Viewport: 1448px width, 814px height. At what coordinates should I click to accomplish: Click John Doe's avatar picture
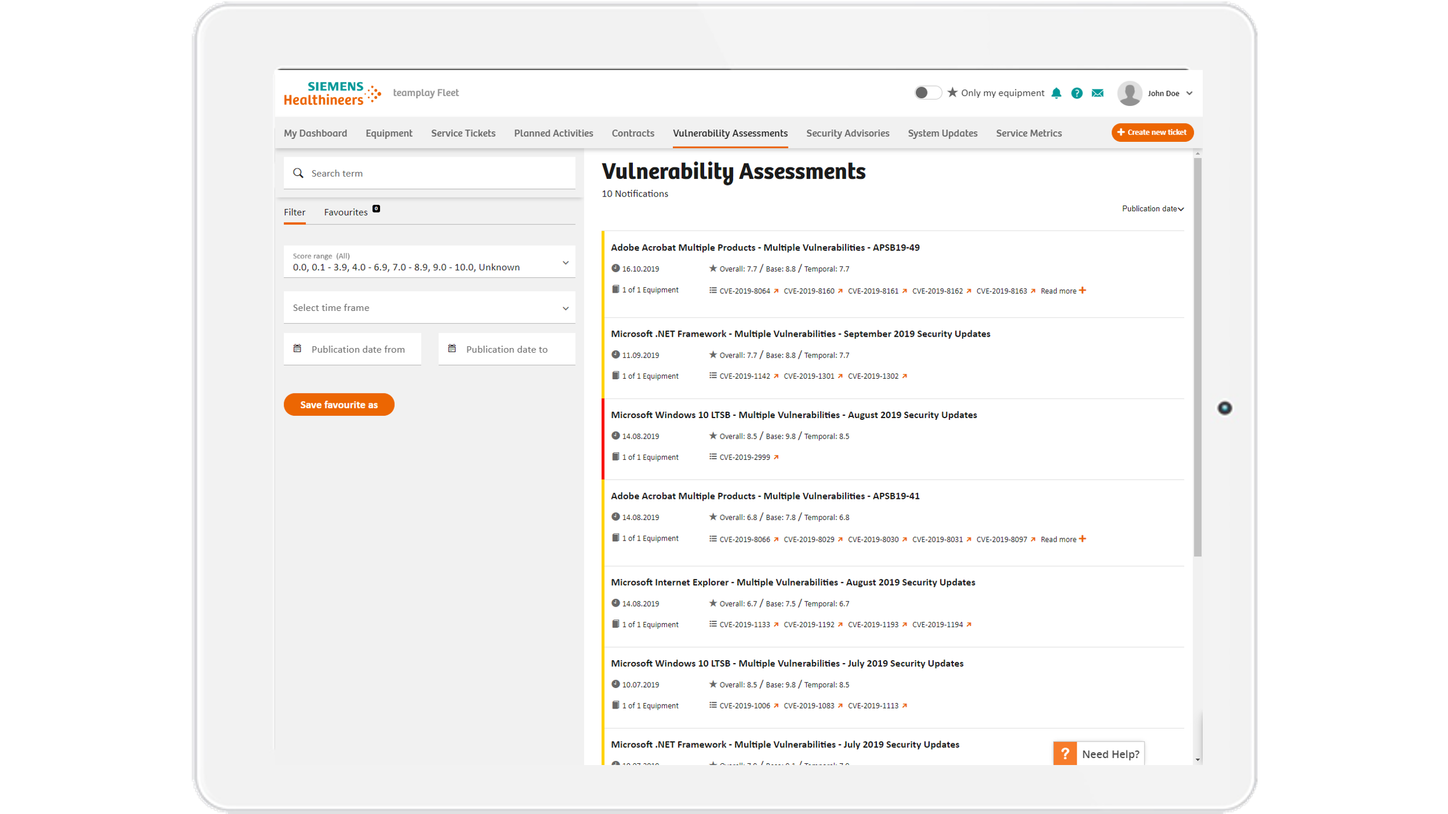(x=1130, y=93)
